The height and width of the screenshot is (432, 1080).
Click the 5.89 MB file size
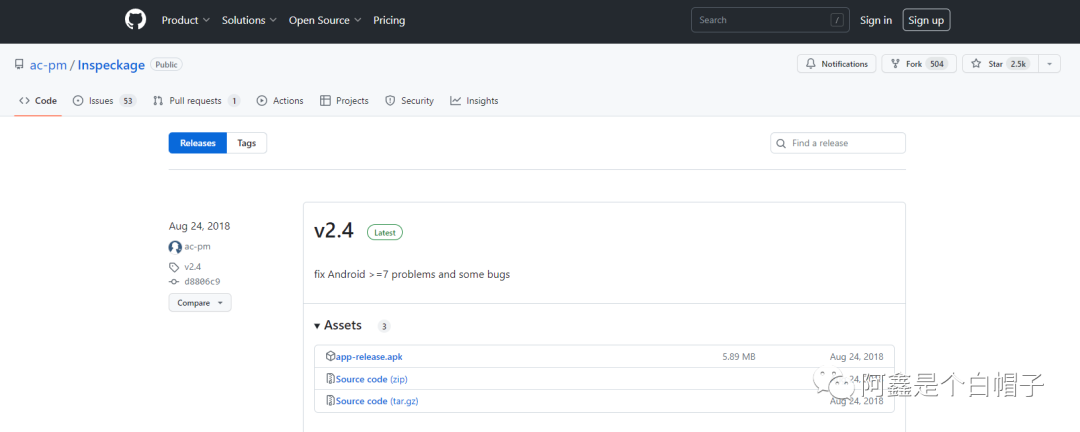pos(738,356)
